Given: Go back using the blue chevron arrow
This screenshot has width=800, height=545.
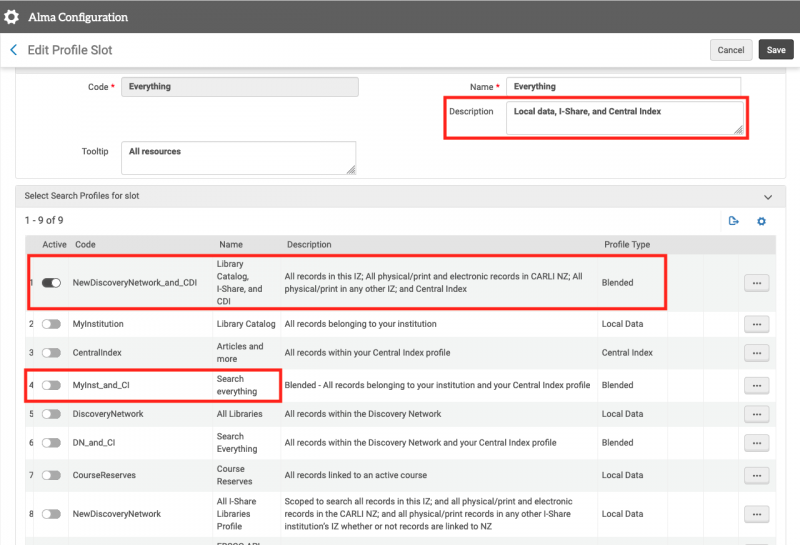Looking at the screenshot, I should pos(14,49).
